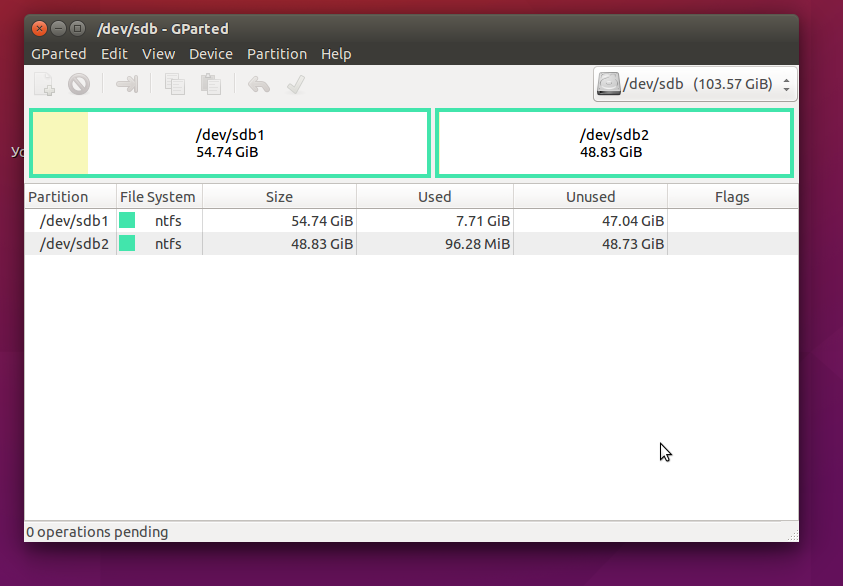
Task: Click the Paste partition toolbar icon
Action: [210, 85]
